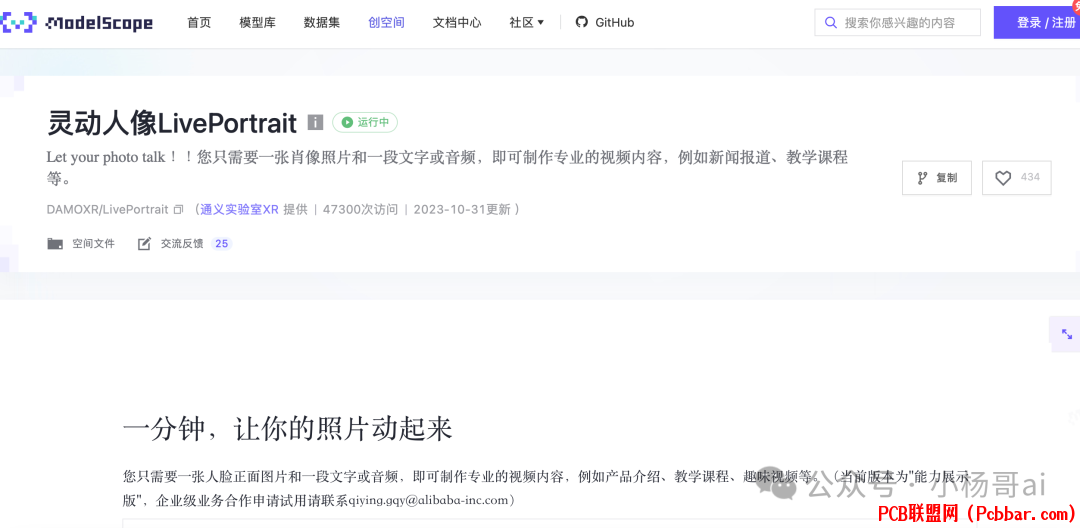
Task: Click the 复制 fork button
Action: (x=937, y=178)
